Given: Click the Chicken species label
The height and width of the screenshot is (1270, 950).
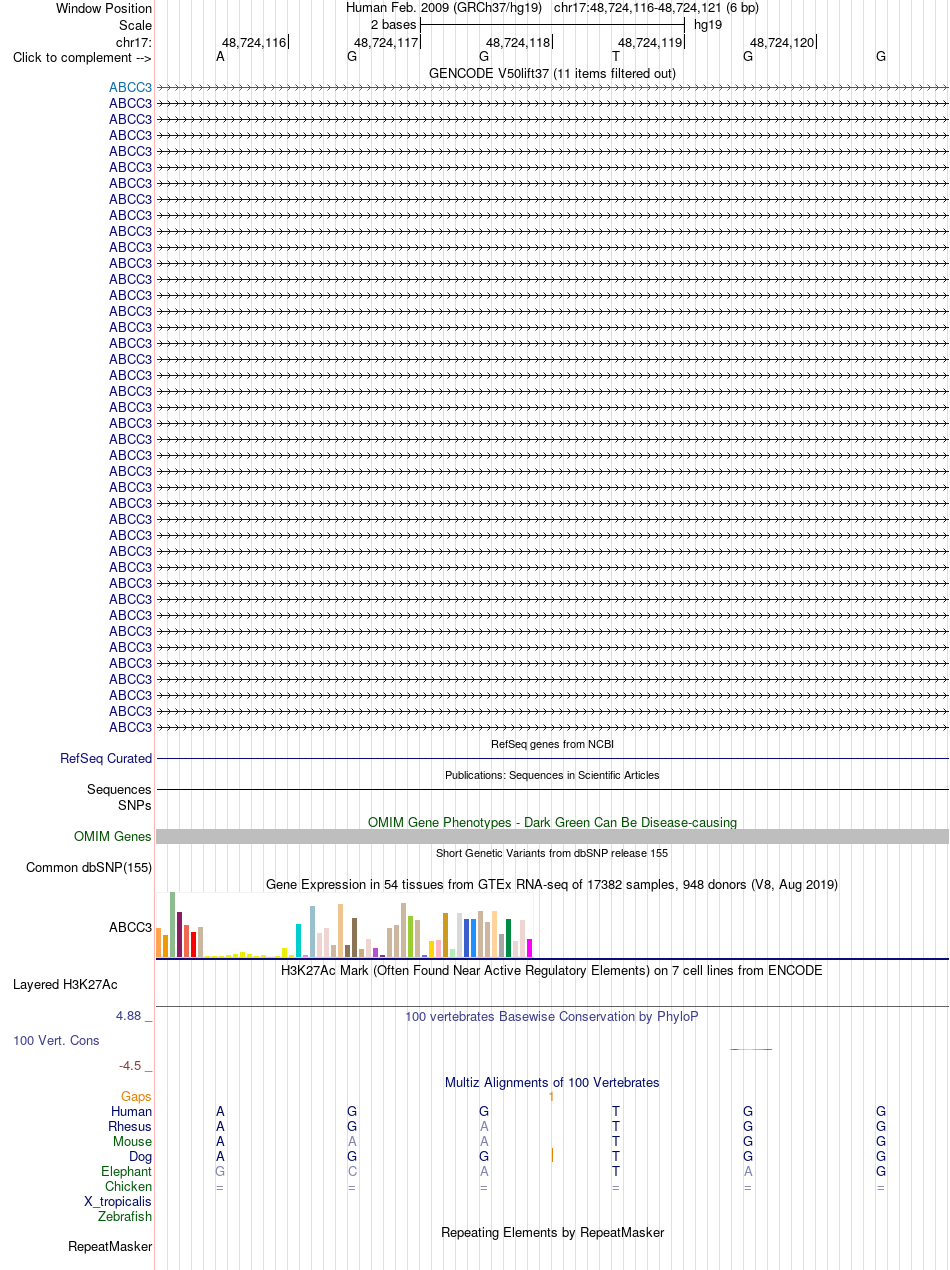Looking at the screenshot, I should 128,1186.
